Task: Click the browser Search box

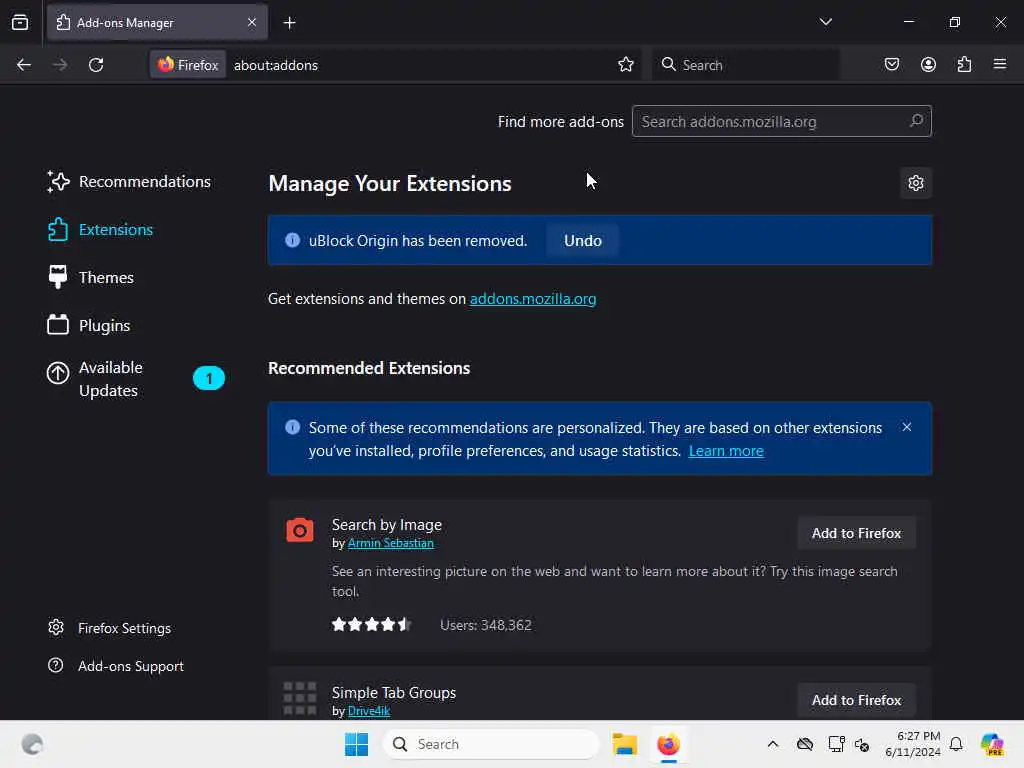Action: pos(745,65)
